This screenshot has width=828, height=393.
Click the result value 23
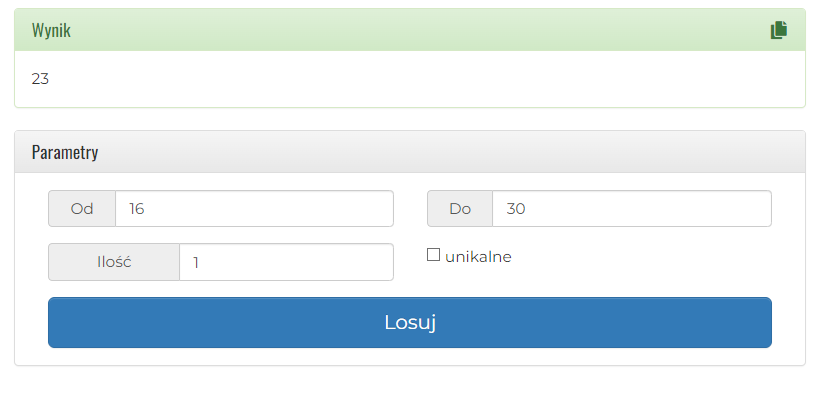coord(40,79)
